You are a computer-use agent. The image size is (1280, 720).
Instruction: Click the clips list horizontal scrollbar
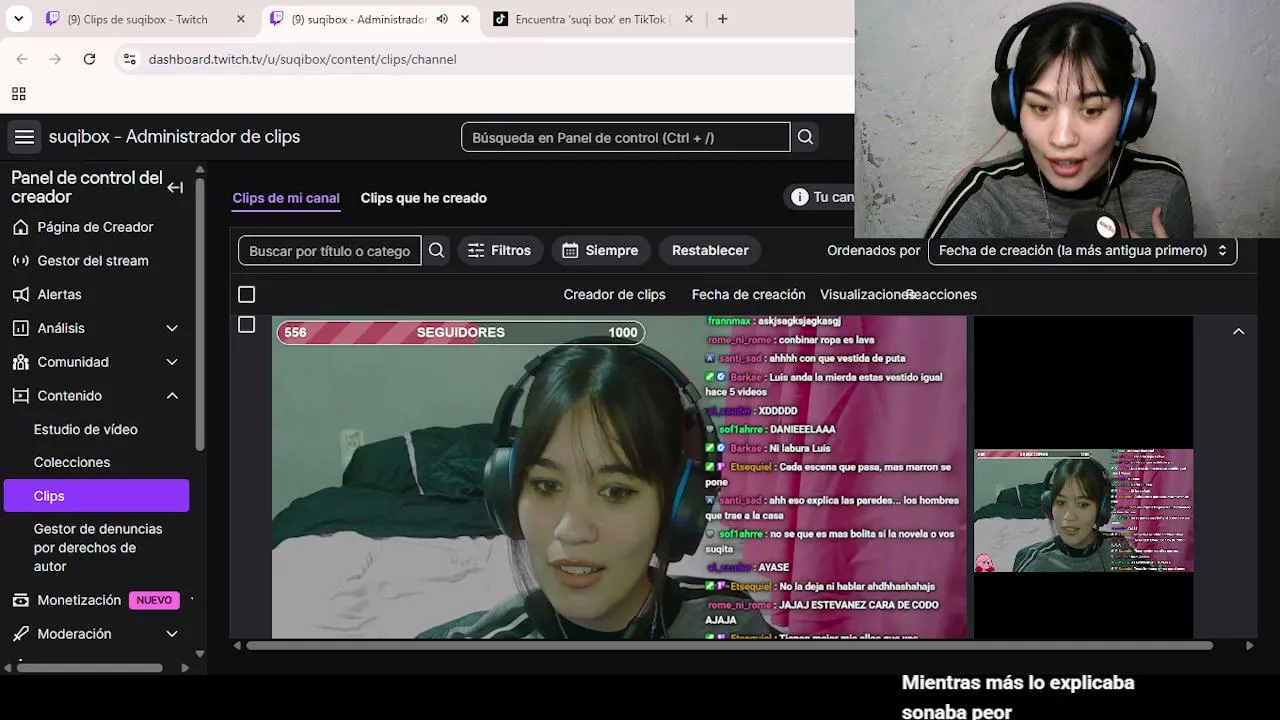730,646
